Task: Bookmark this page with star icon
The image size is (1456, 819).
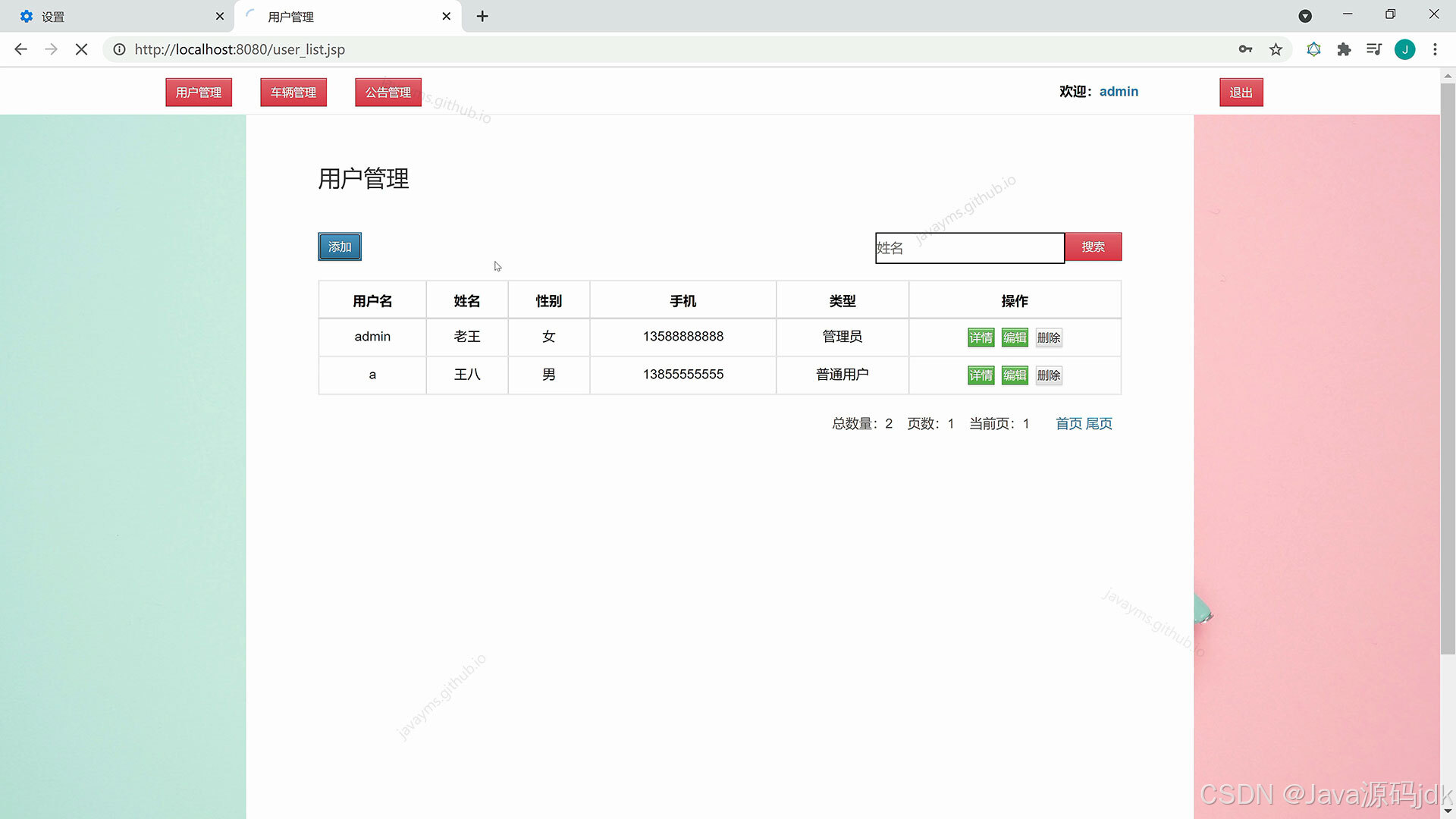Action: [x=1276, y=49]
